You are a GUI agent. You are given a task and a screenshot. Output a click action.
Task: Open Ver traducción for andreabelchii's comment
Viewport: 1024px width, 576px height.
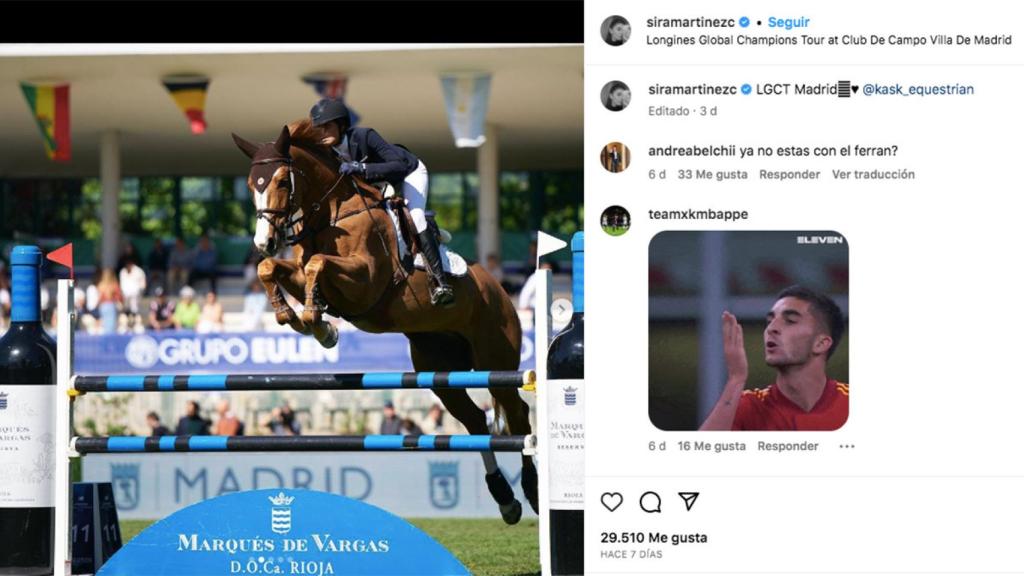(872, 174)
